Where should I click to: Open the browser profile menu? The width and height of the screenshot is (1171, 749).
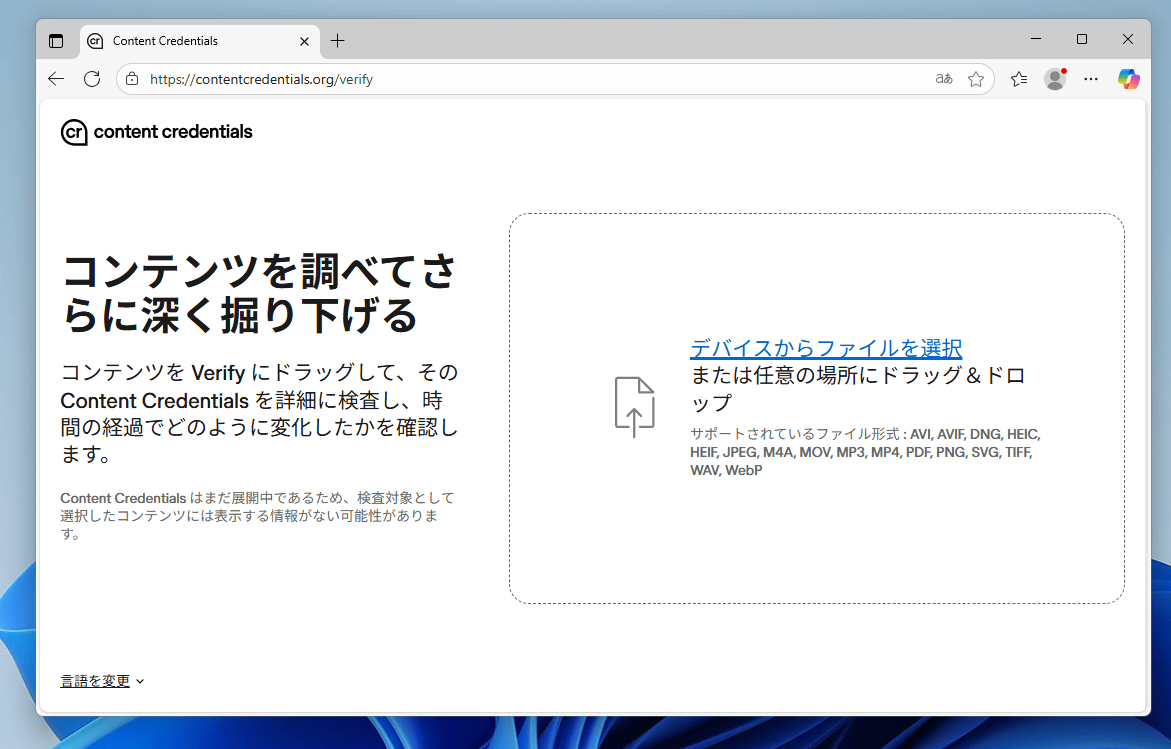tap(1055, 79)
